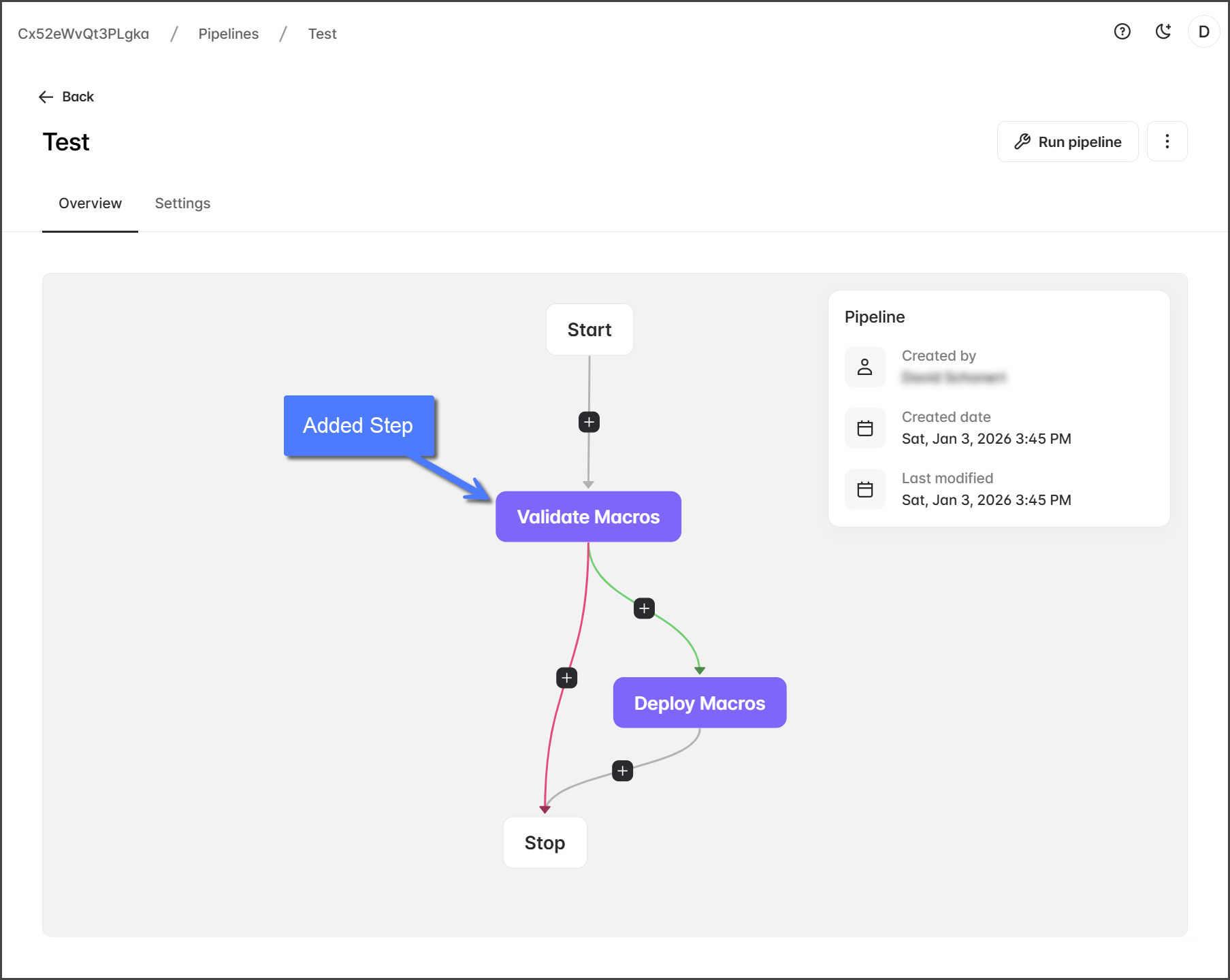Image resolution: width=1230 pixels, height=980 pixels.
Task: Select the Validate Macros step node
Action: pos(588,517)
